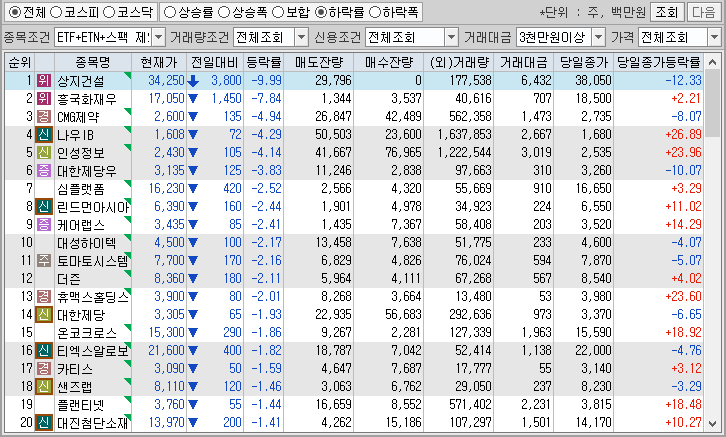Click the (외)거래량 column header
The image size is (726, 437).
458,62
